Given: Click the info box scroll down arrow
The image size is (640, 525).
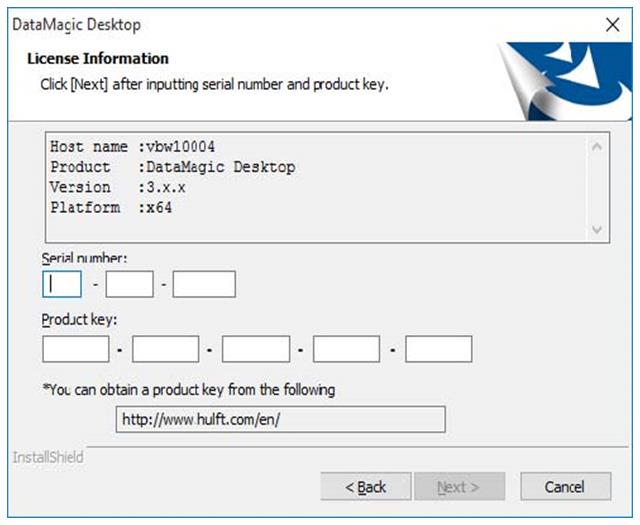Looking at the screenshot, I should [597, 229].
